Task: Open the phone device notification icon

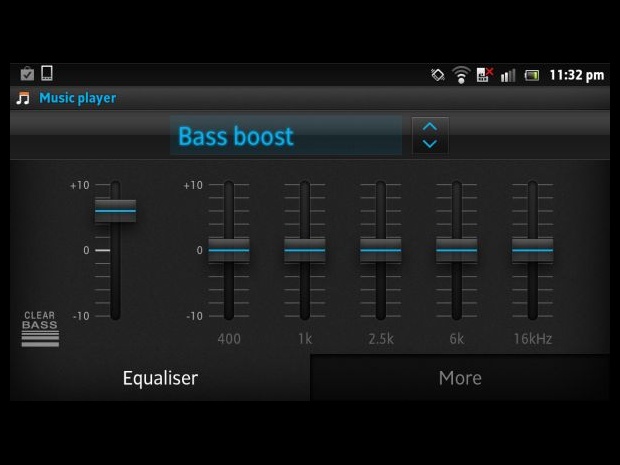Action: pos(47,73)
